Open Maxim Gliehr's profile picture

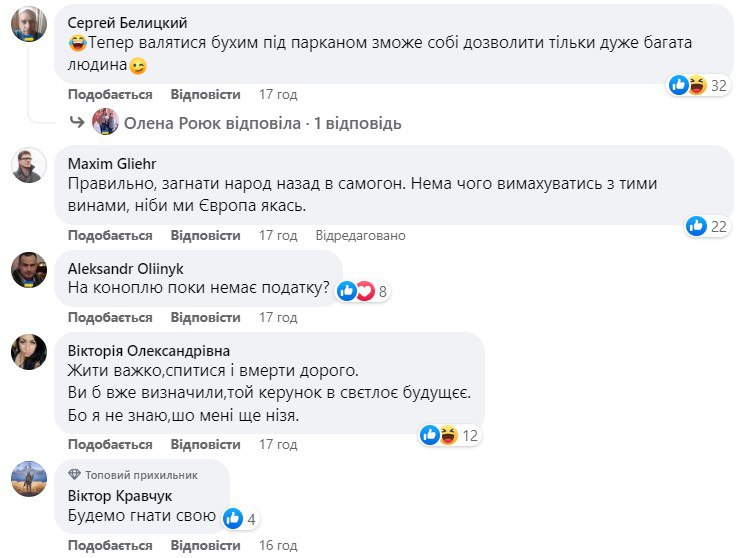27,165
